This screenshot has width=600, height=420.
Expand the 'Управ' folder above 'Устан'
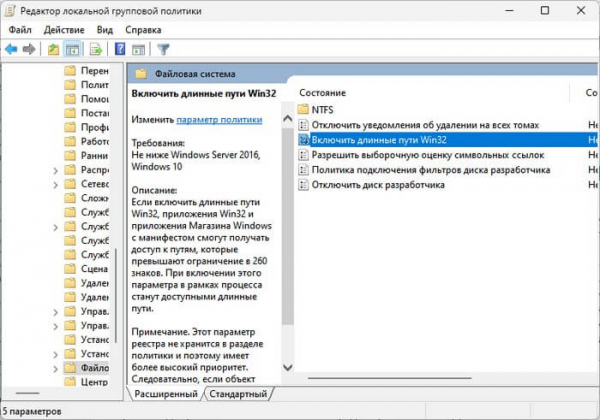point(55,326)
